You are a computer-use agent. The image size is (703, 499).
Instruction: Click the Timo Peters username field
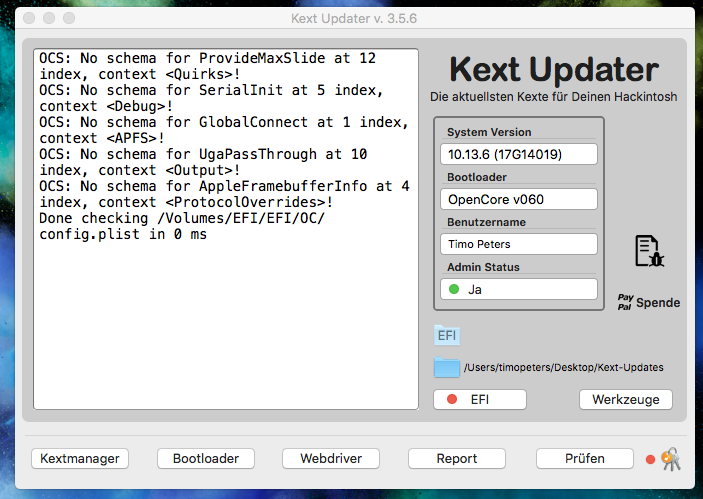click(519, 244)
